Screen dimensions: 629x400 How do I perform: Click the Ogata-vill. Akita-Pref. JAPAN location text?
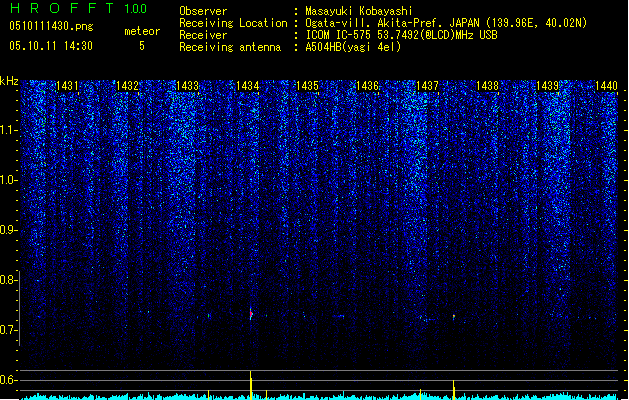[446, 23]
